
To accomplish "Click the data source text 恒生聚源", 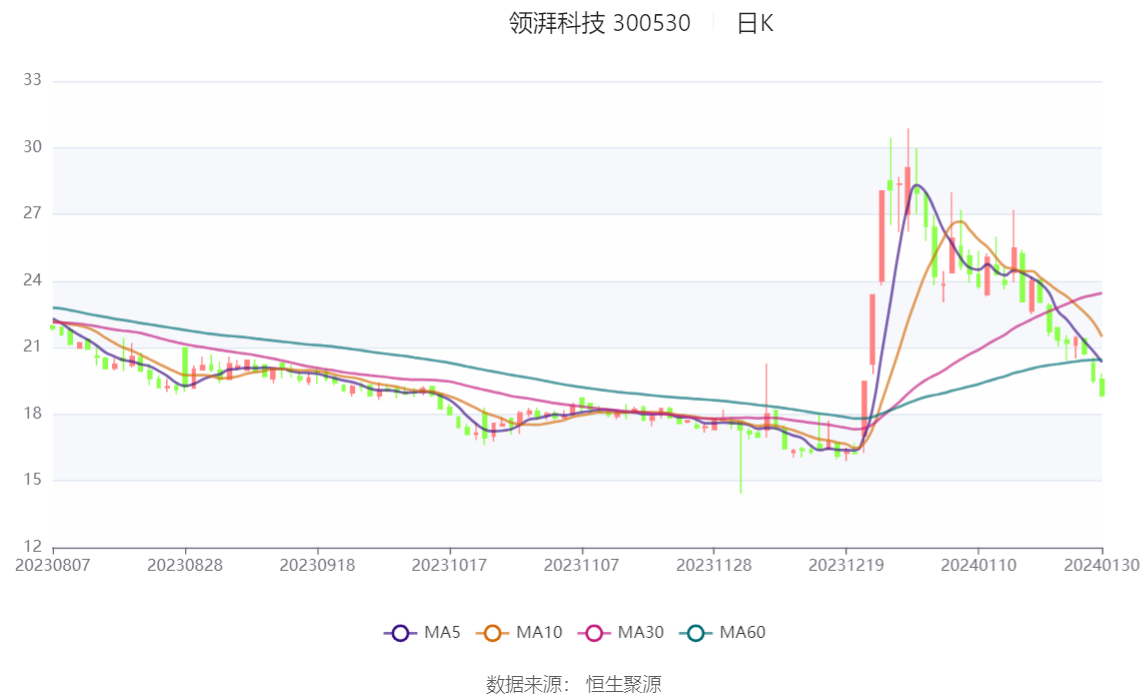I will coord(624,684).
